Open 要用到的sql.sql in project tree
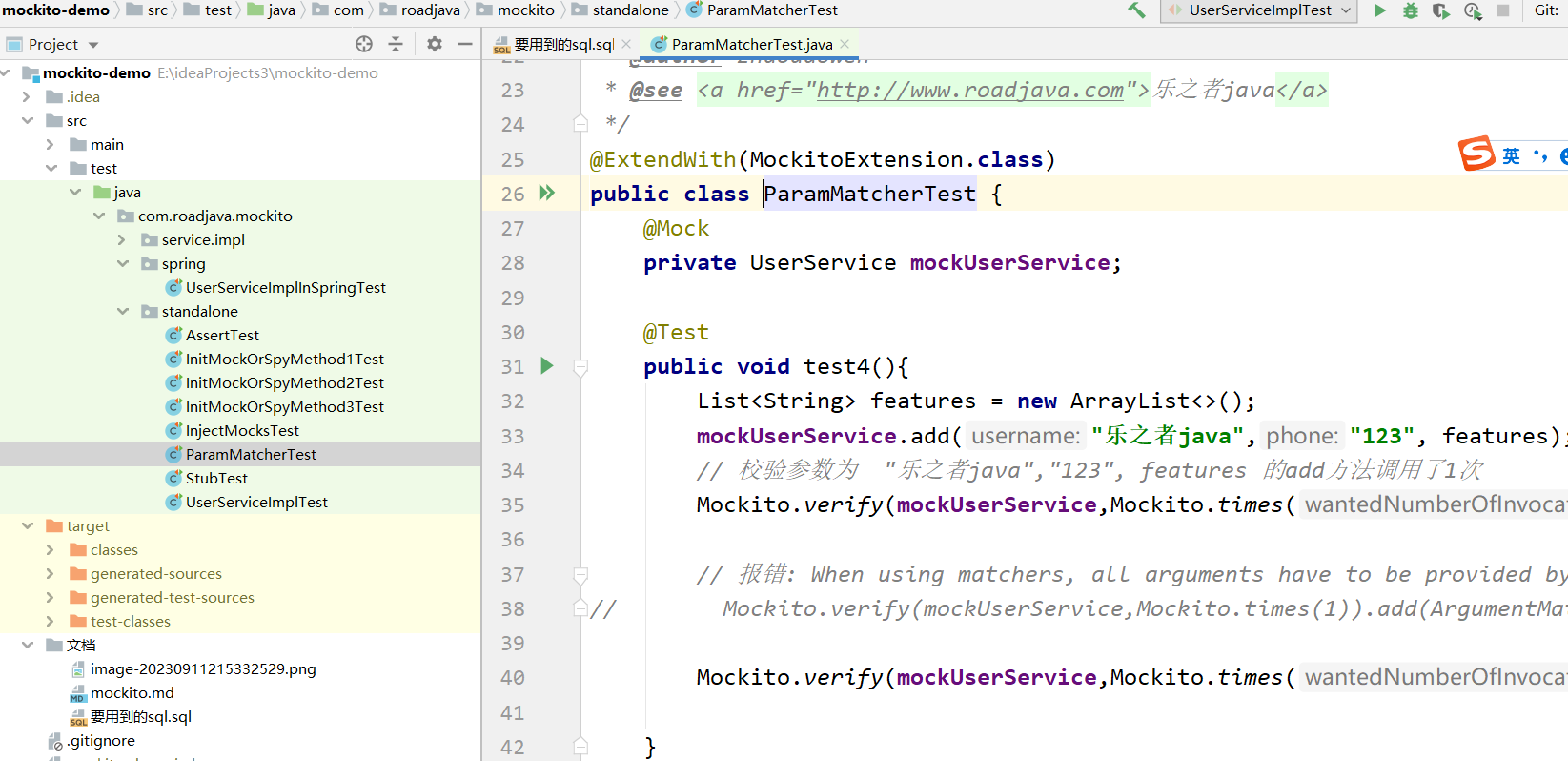This screenshot has width=1568, height=761. tap(140, 716)
